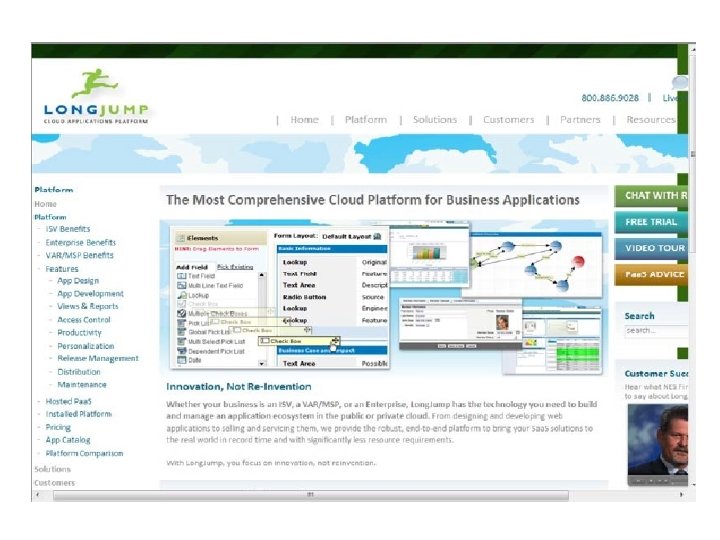Click the bar chart report screenshot

(x=429, y=256)
